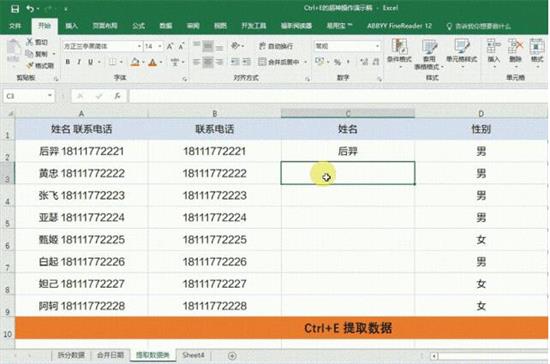The image size is (550, 364).
Task: Click the top align icon
Action: [x=196, y=46]
